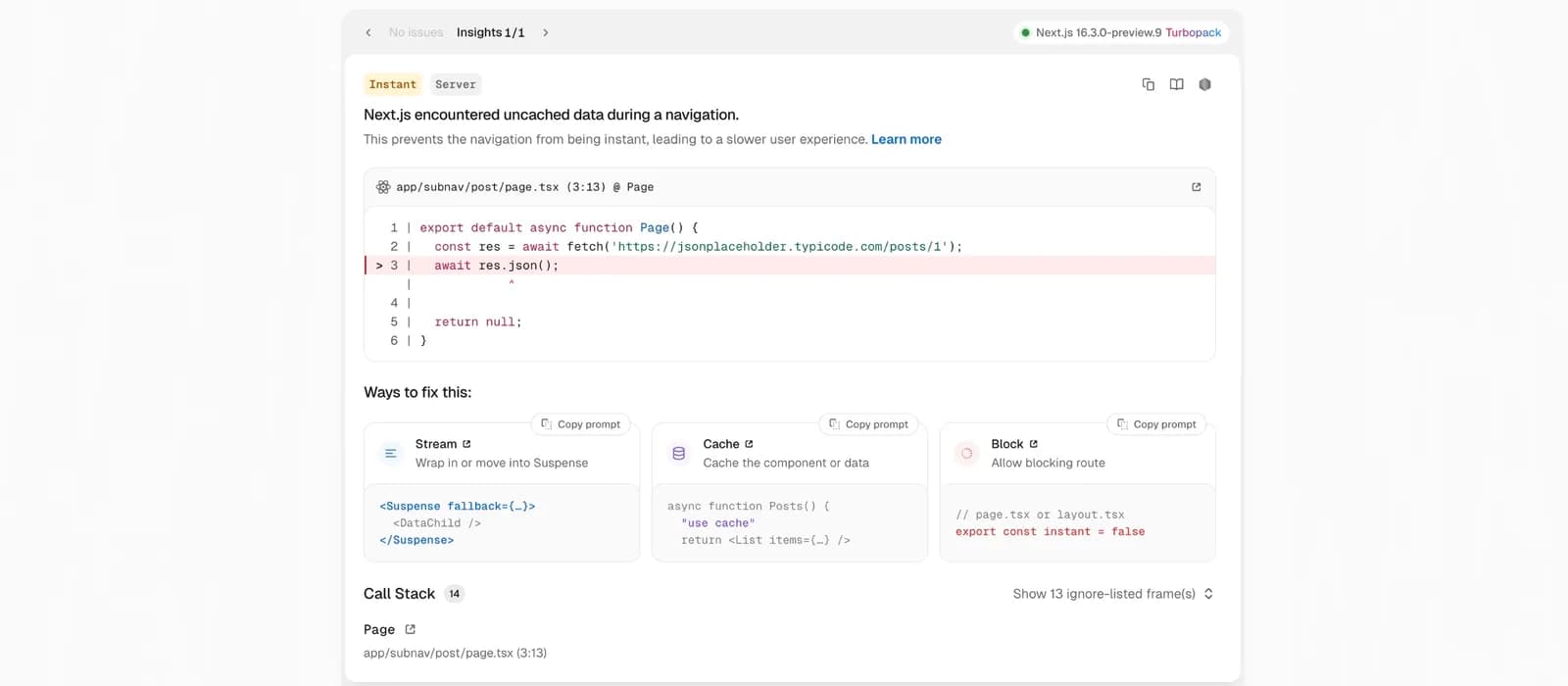
Task: Go to previous insight with the left chevron
Action: pyautogui.click(x=368, y=32)
